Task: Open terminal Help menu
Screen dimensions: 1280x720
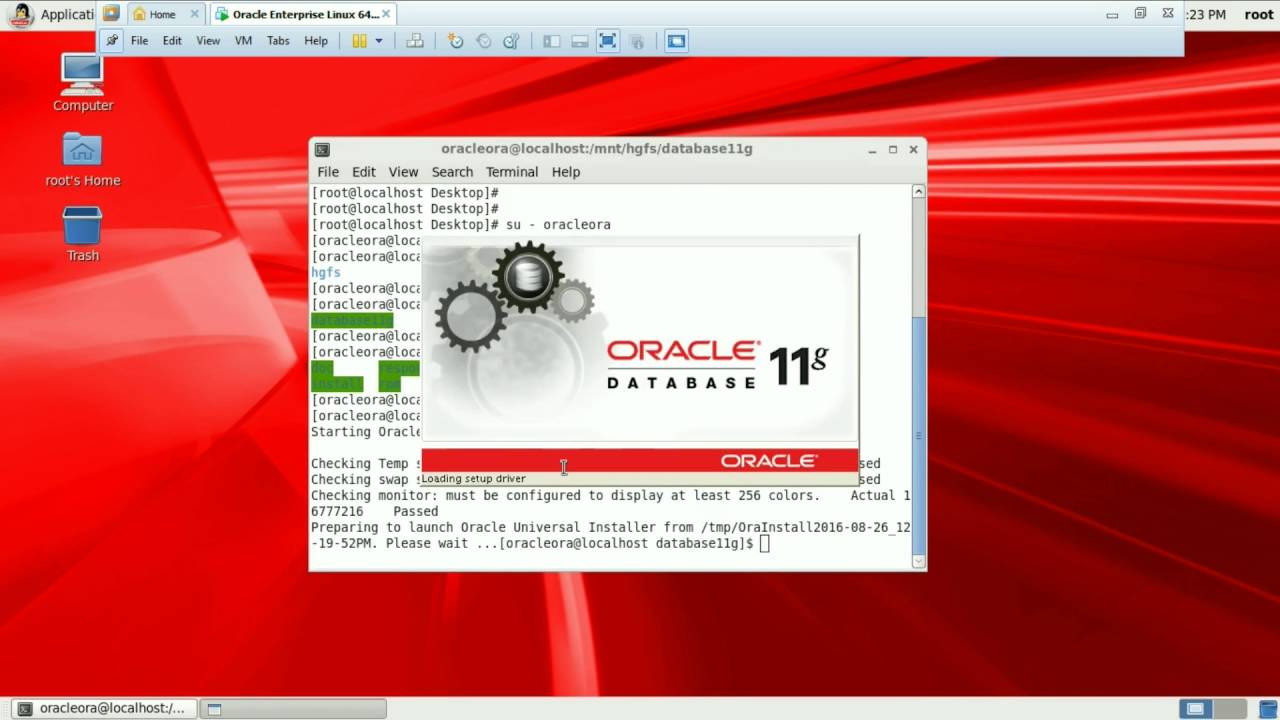Action: pyautogui.click(x=566, y=172)
